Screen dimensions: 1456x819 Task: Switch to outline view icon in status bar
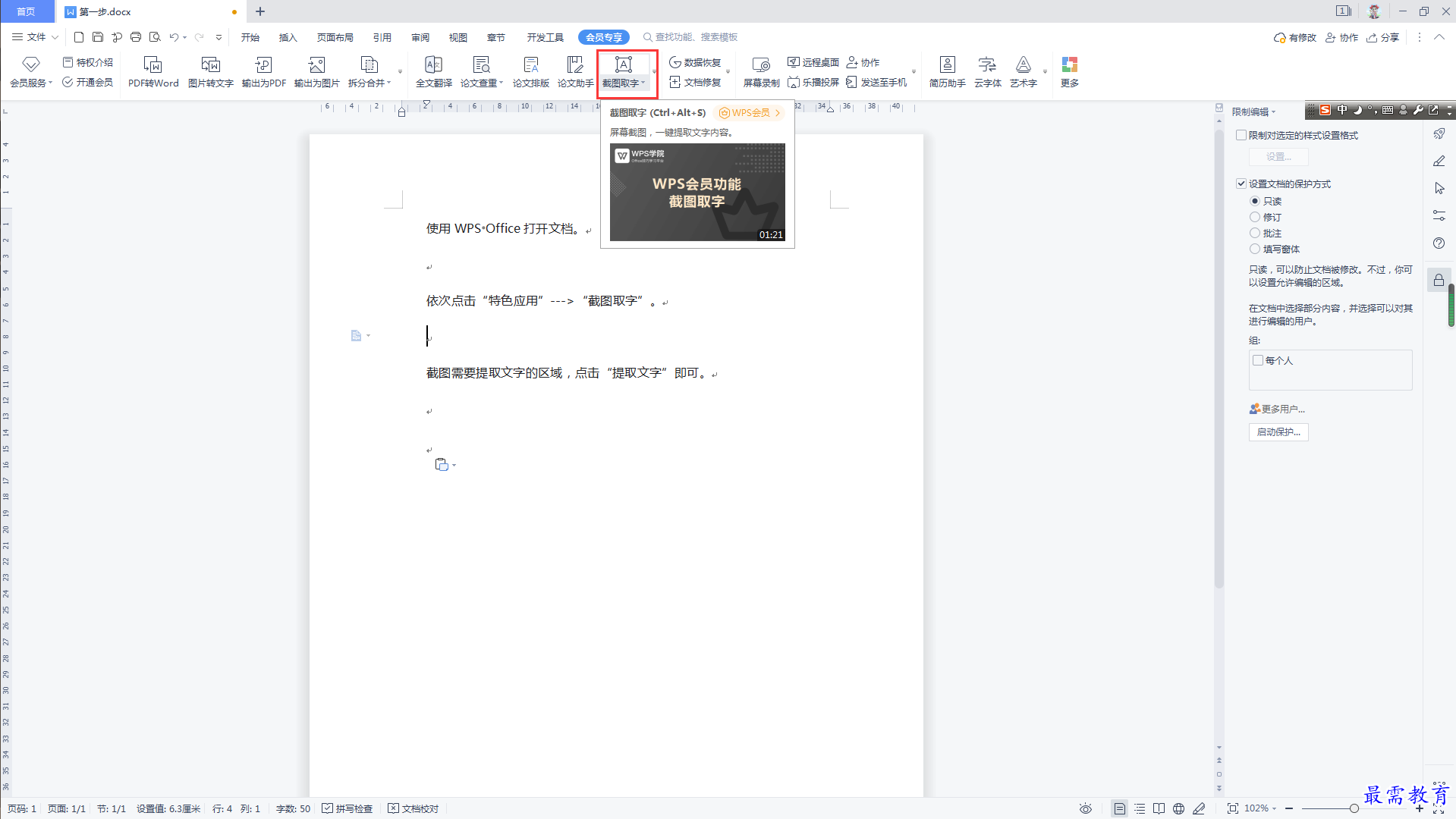(x=1140, y=808)
